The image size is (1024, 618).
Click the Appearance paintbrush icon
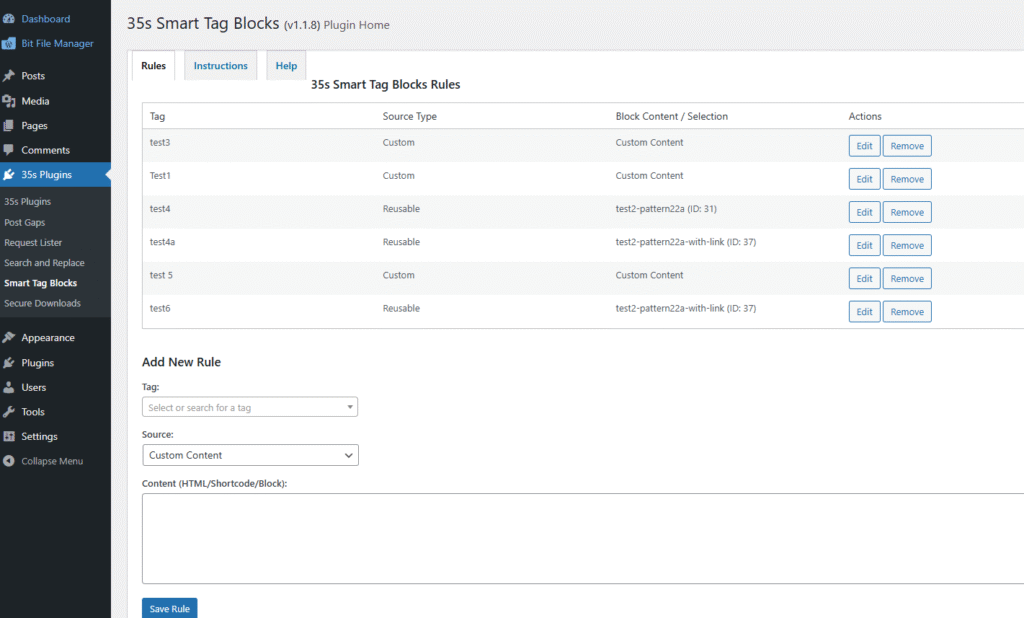10,338
